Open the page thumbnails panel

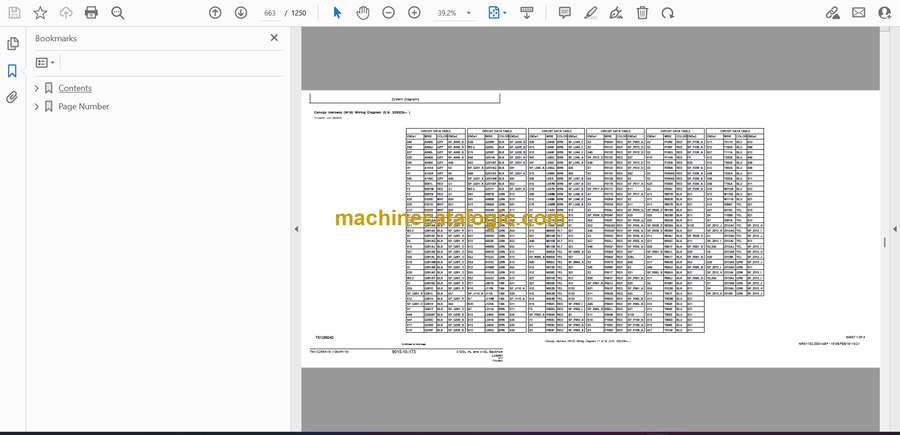click(x=13, y=44)
